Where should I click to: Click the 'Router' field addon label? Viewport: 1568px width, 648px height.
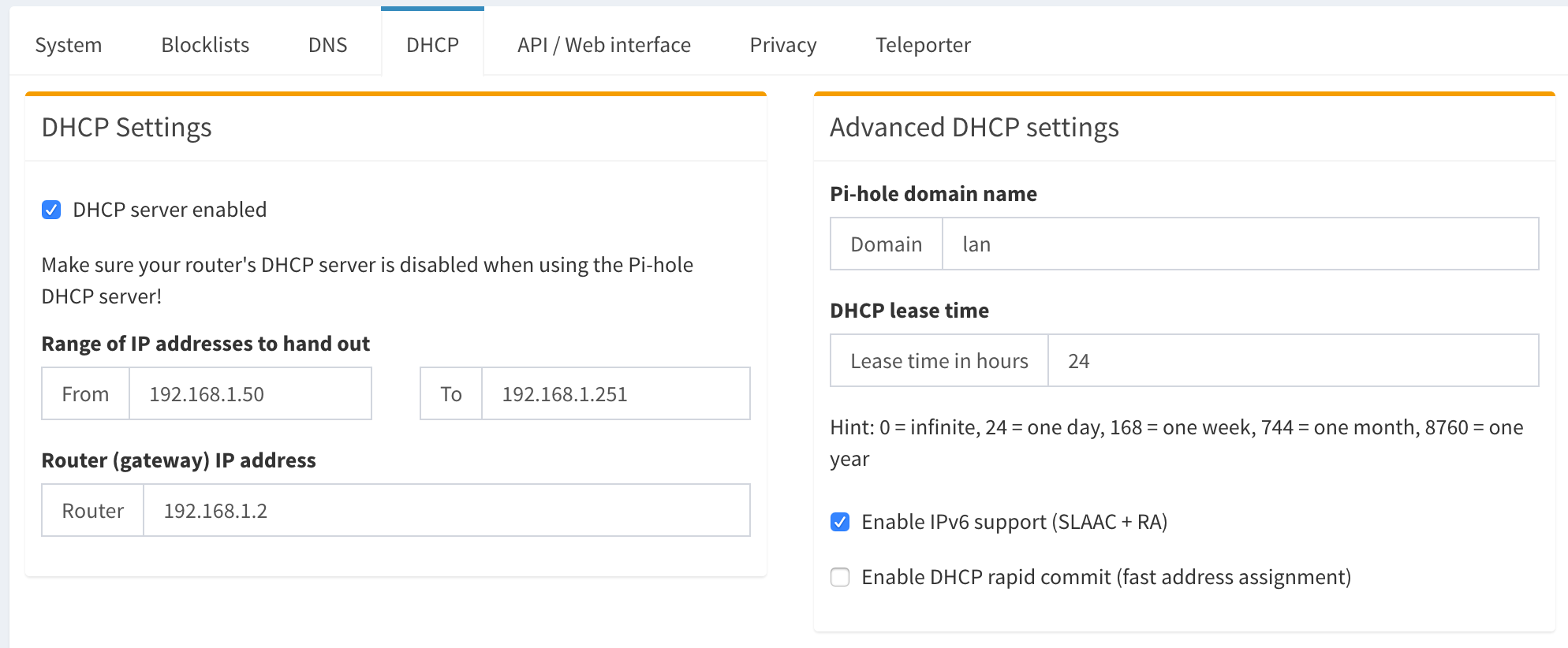coord(93,510)
